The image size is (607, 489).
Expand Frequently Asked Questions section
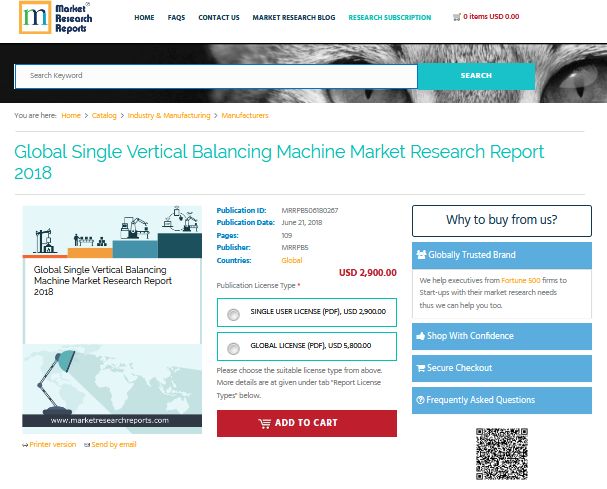[x=502, y=400]
